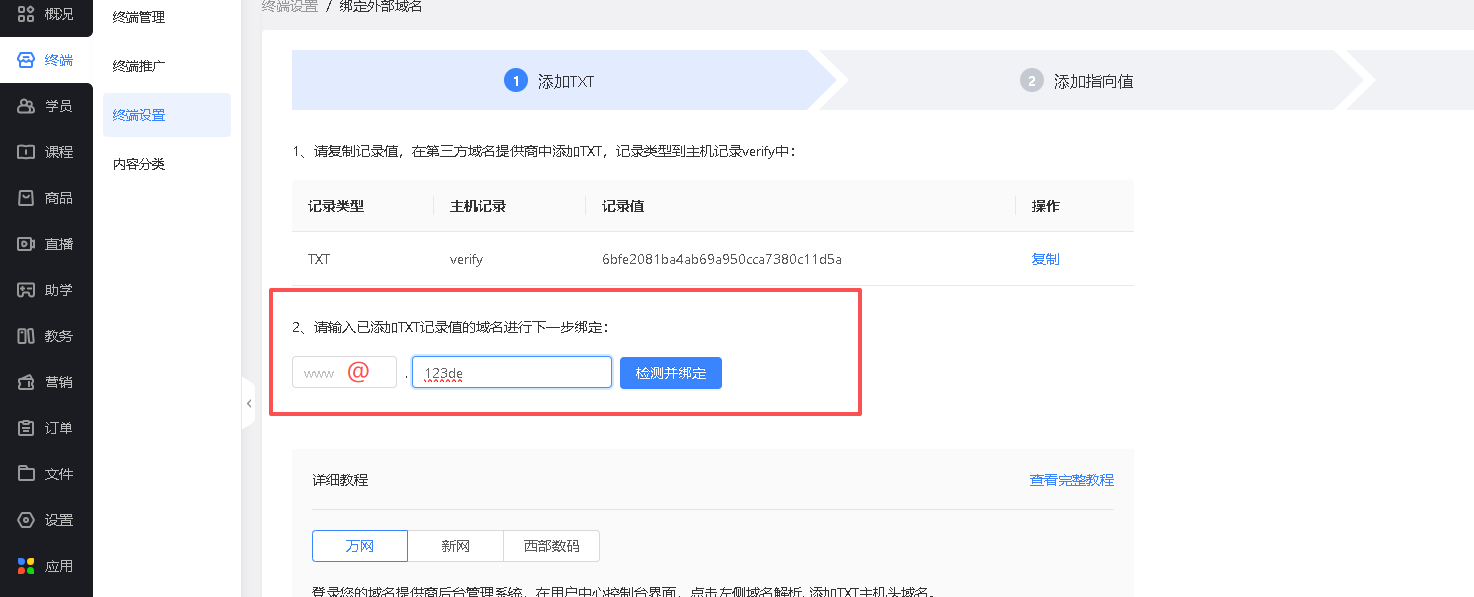Image resolution: width=1474 pixels, height=597 pixels.
Task: Click step 2 添加指向值 in wizard
Action: [1077, 81]
